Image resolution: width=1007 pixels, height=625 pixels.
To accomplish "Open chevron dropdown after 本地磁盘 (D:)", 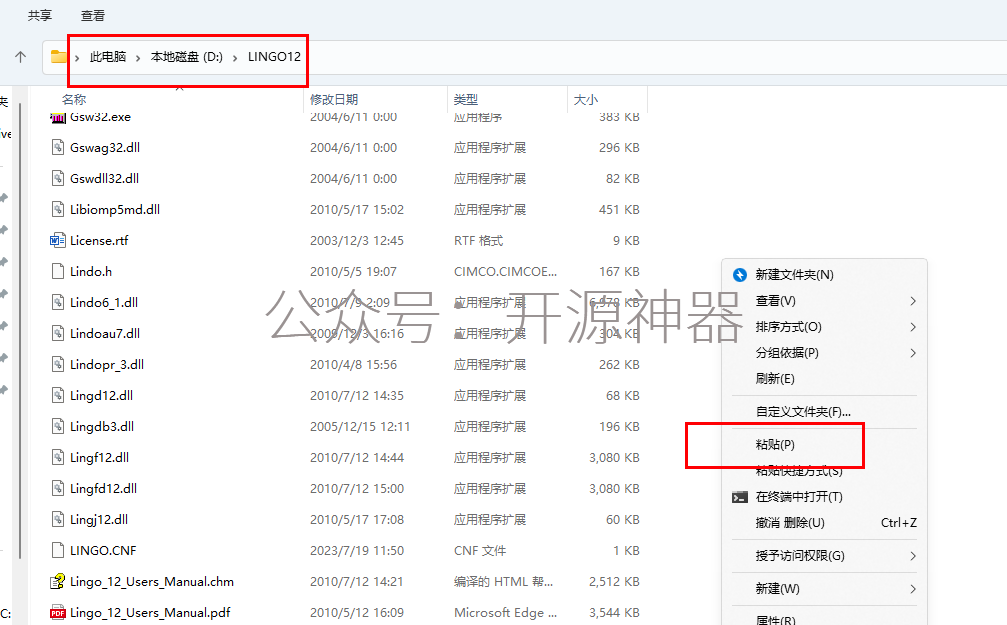I will pyautogui.click(x=234, y=58).
